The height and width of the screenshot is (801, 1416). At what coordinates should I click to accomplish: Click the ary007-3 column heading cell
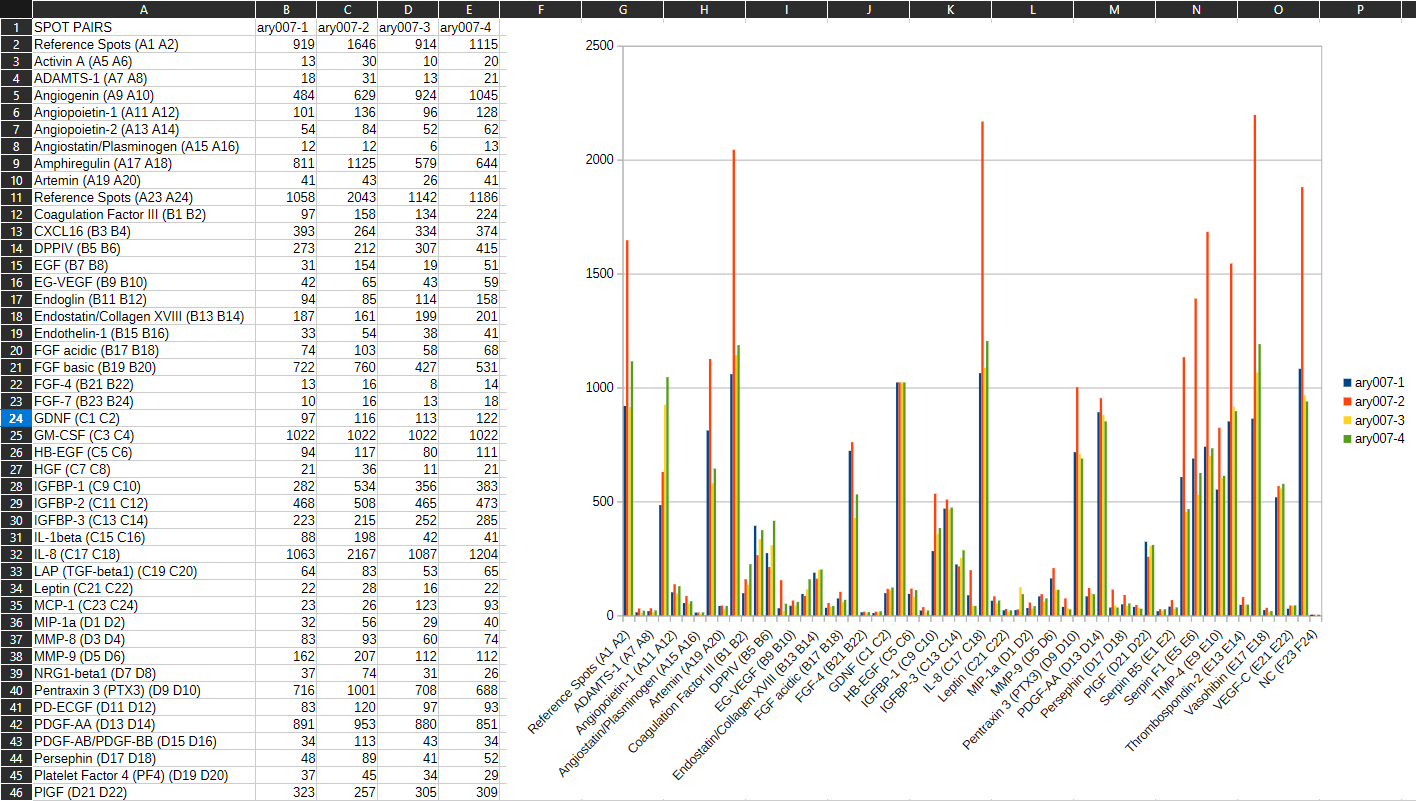[x=408, y=27]
